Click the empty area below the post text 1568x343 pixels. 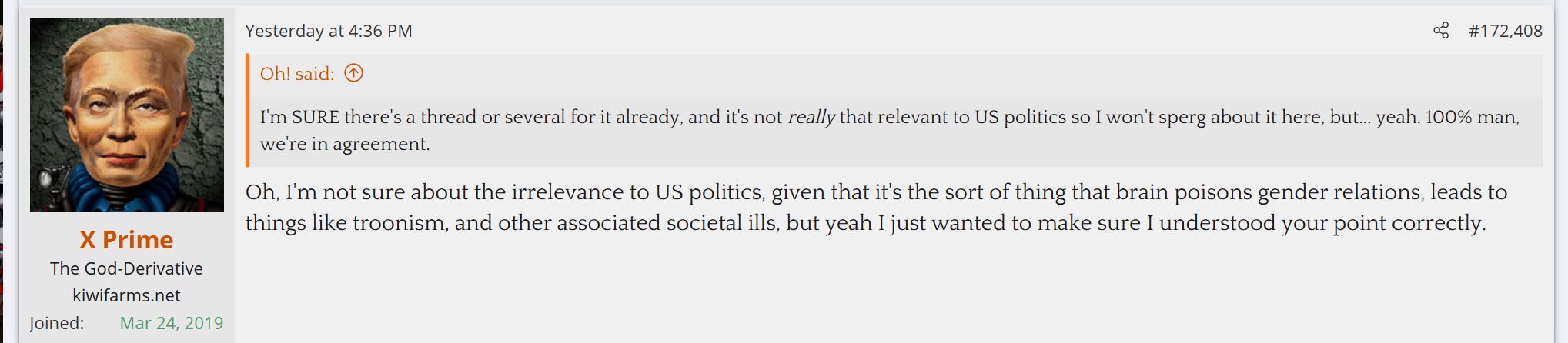pyautogui.click(x=893, y=292)
